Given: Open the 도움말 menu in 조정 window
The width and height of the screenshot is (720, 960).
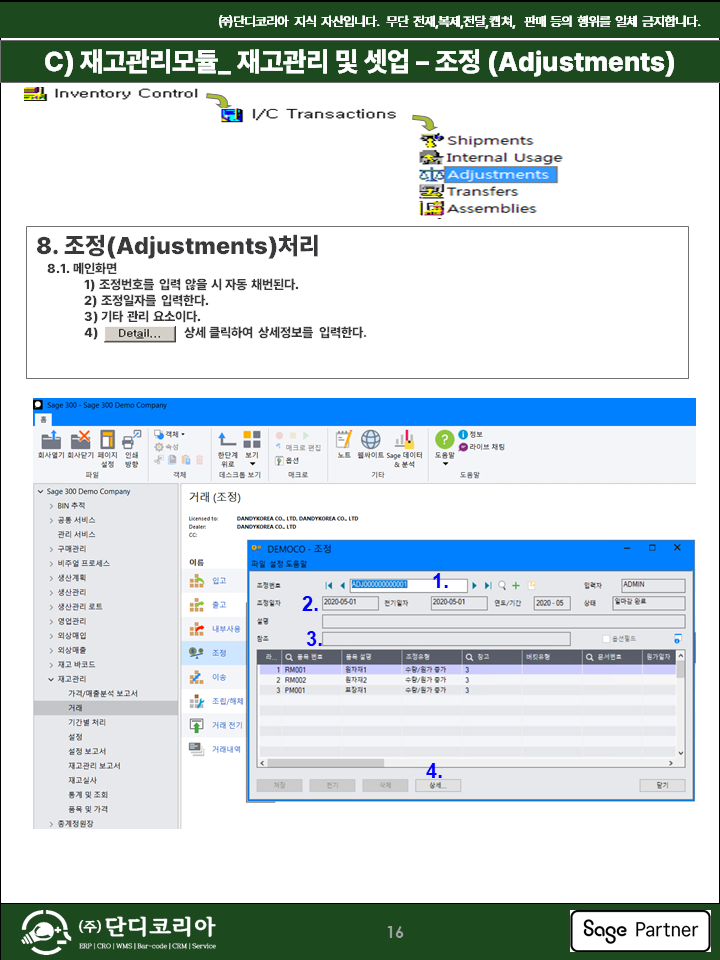Looking at the screenshot, I should pyautogui.click(x=294, y=564).
